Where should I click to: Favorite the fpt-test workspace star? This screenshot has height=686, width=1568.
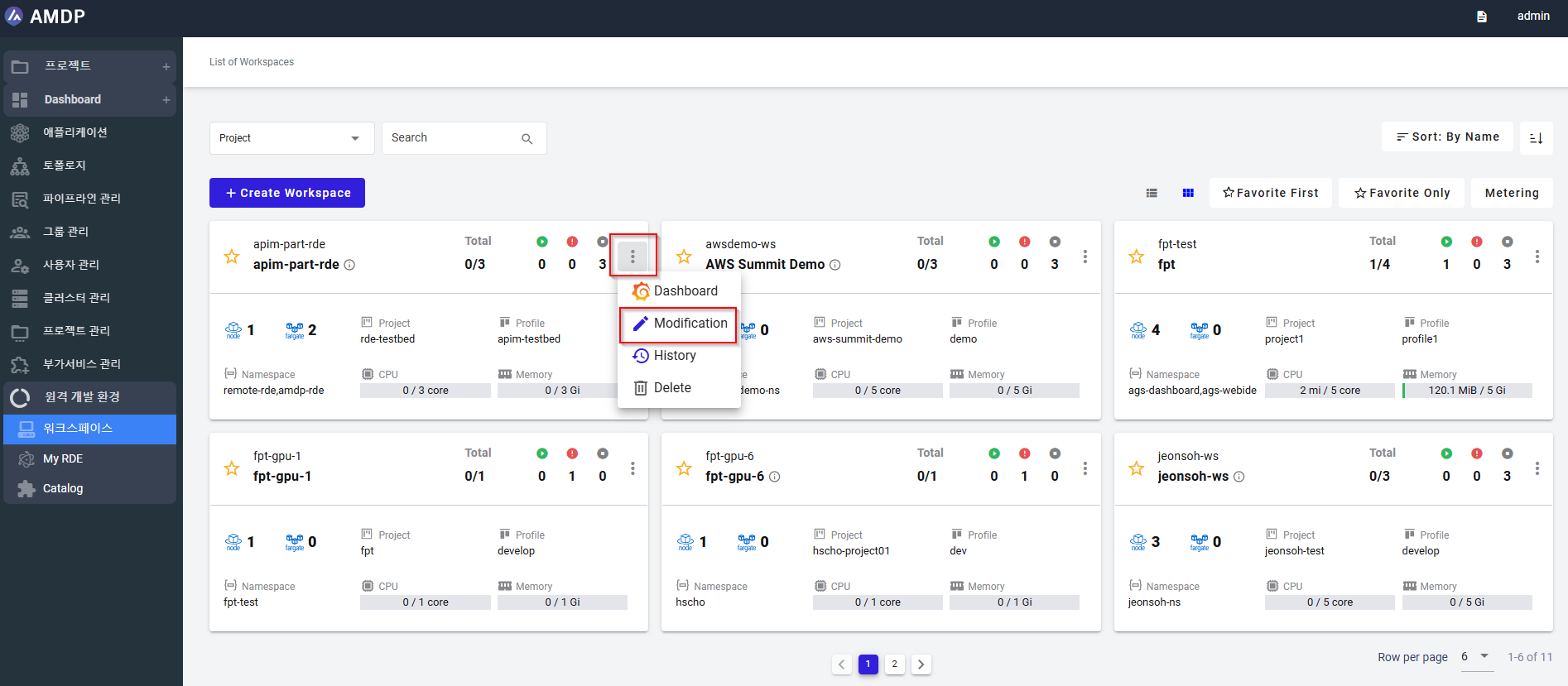[1137, 257]
